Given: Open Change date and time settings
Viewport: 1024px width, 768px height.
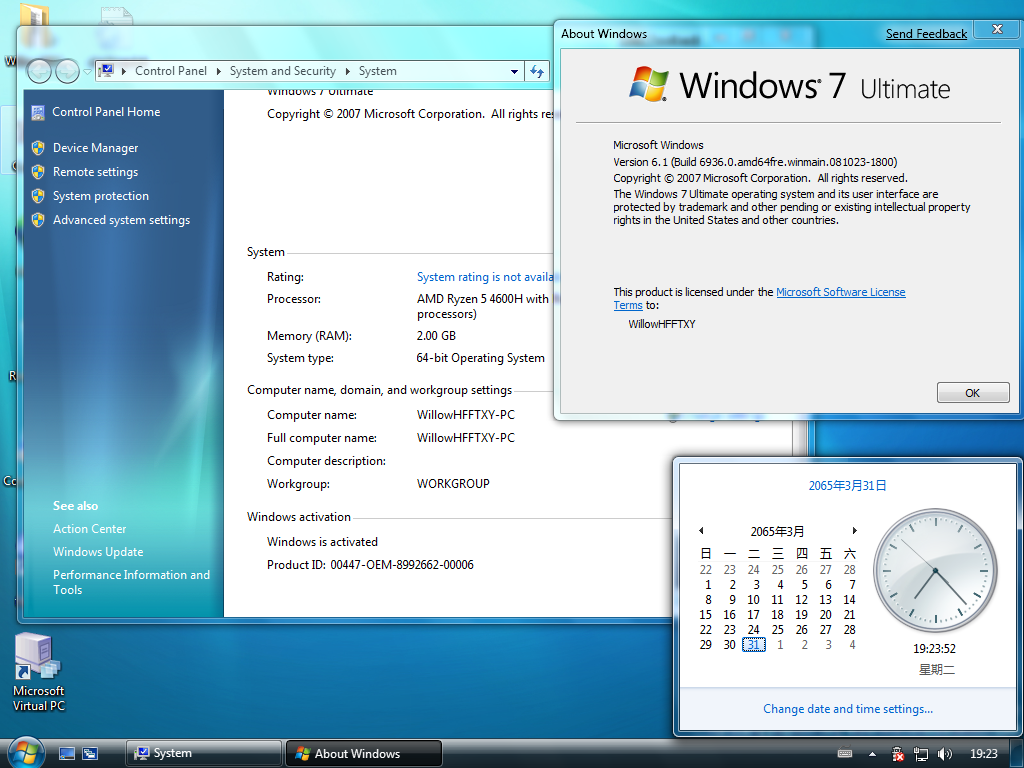Looking at the screenshot, I should click(848, 709).
